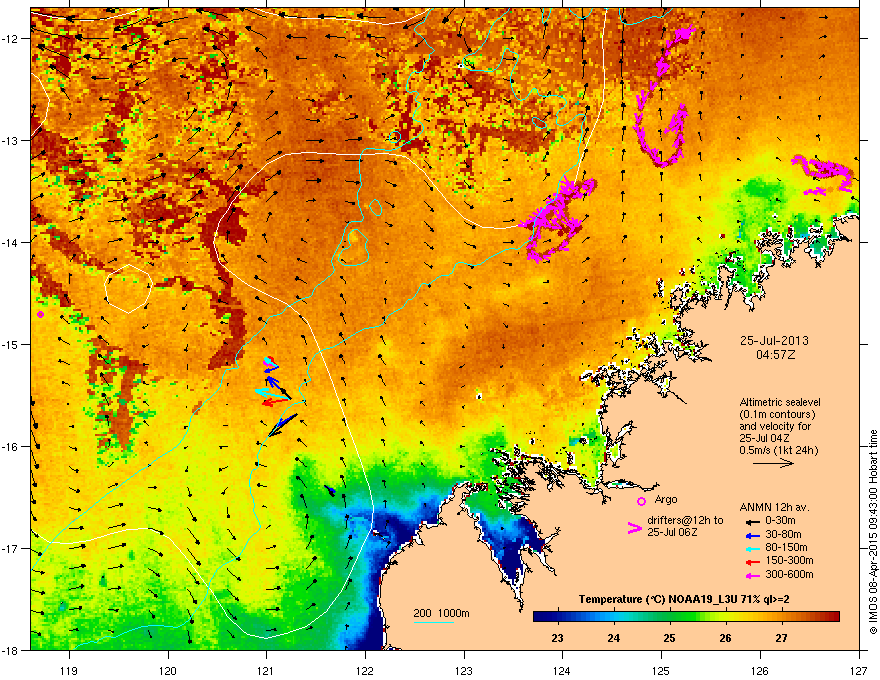Click the 24 tick label on the temperature bar

point(613,638)
